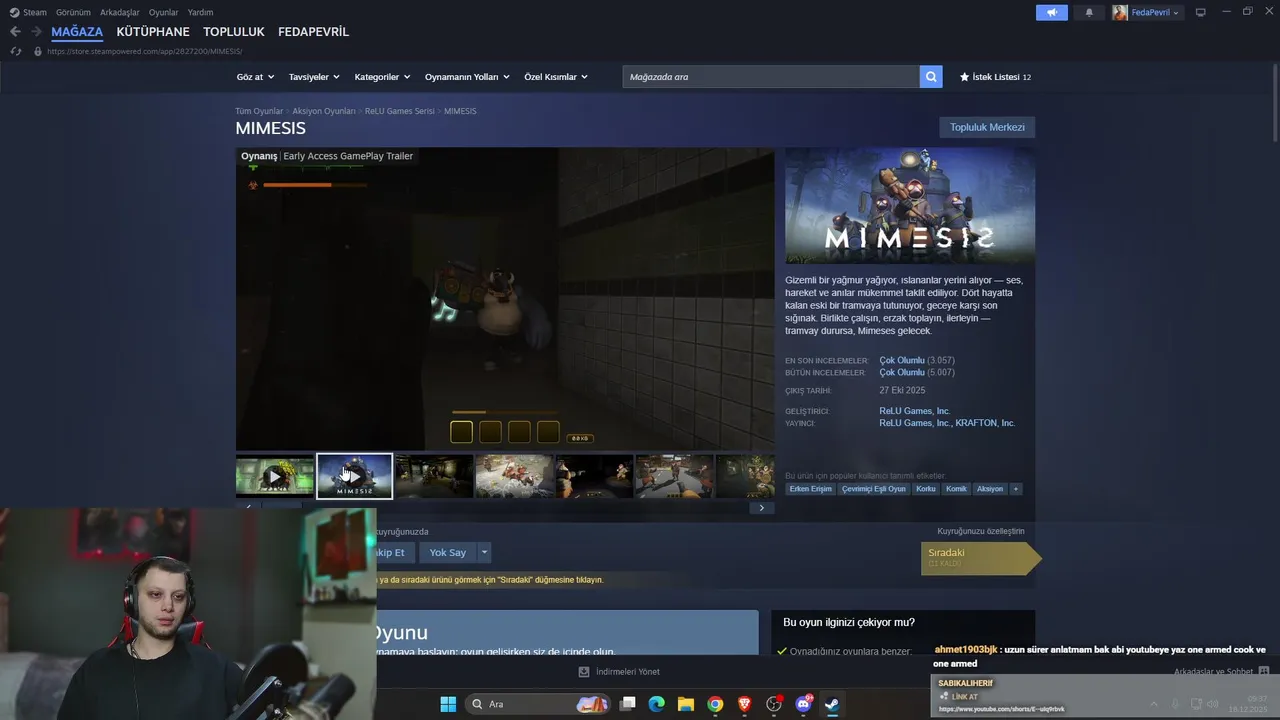The height and width of the screenshot is (720, 1280).
Task: Click the Steam icon on the taskbar
Action: pos(832,704)
